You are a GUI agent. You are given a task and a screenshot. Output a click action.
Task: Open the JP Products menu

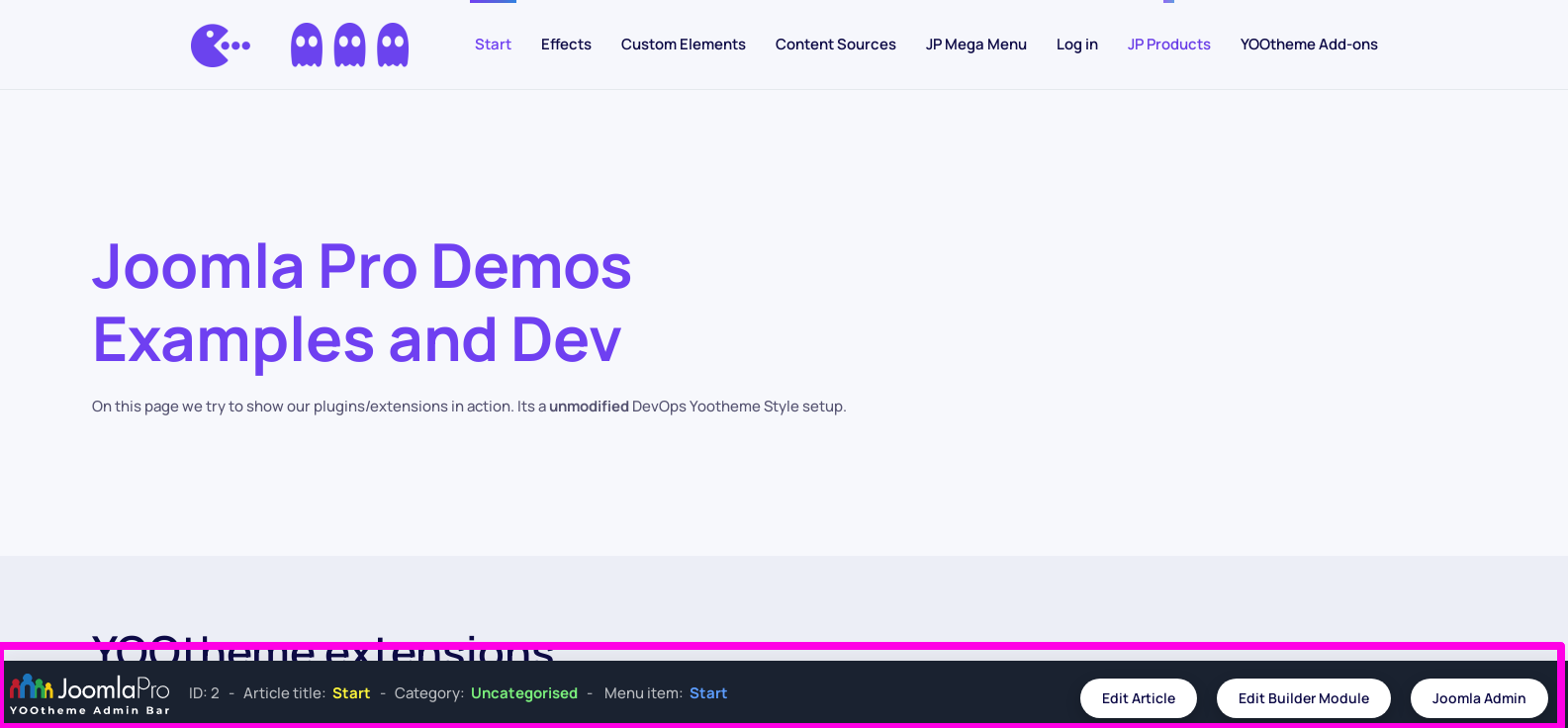[x=1169, y=45]
